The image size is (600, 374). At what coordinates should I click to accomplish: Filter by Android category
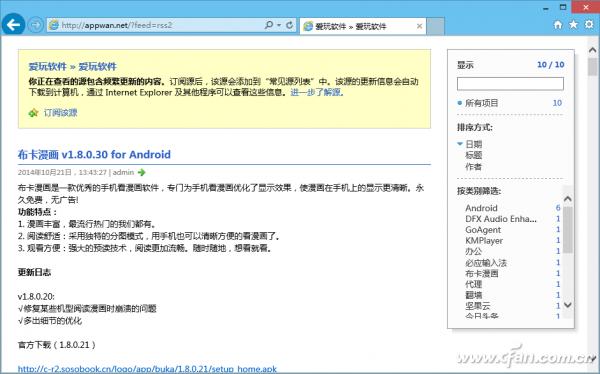[x=481, y=208]
